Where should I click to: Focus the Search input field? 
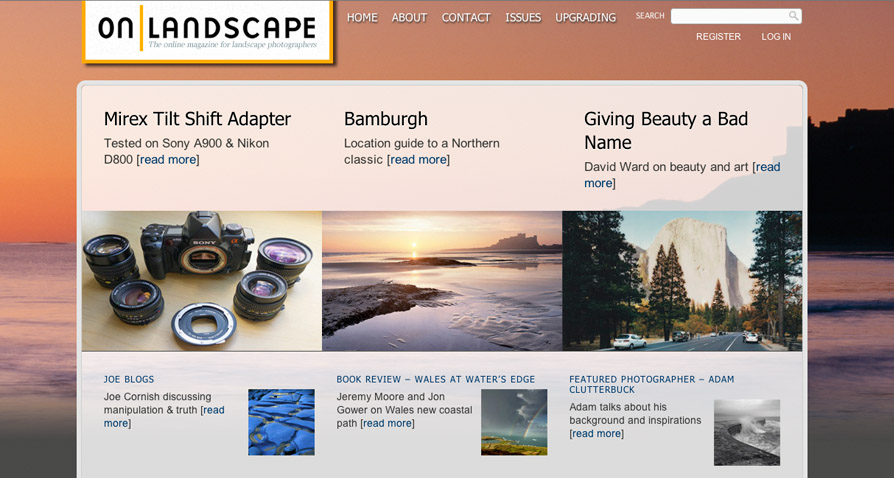pos(736,16)
